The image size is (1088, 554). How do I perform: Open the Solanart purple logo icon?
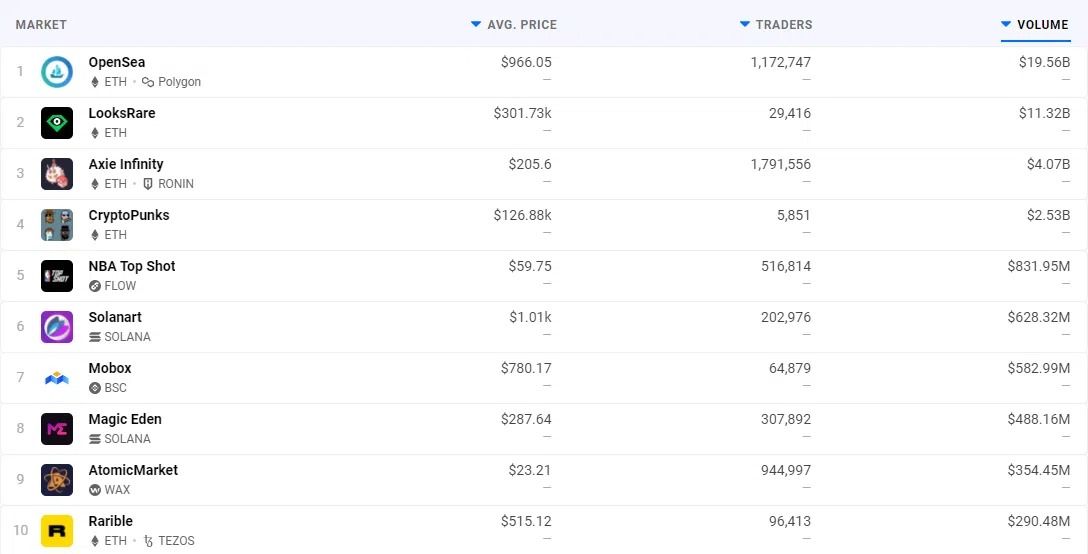point(57,327)
